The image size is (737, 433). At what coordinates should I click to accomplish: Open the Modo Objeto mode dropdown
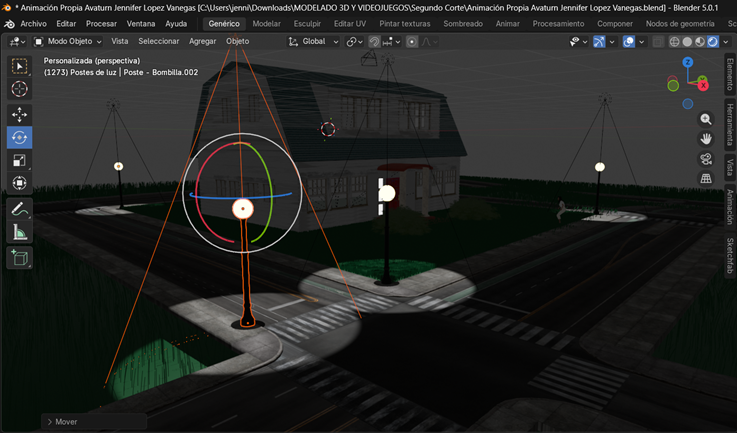[69, 42]
